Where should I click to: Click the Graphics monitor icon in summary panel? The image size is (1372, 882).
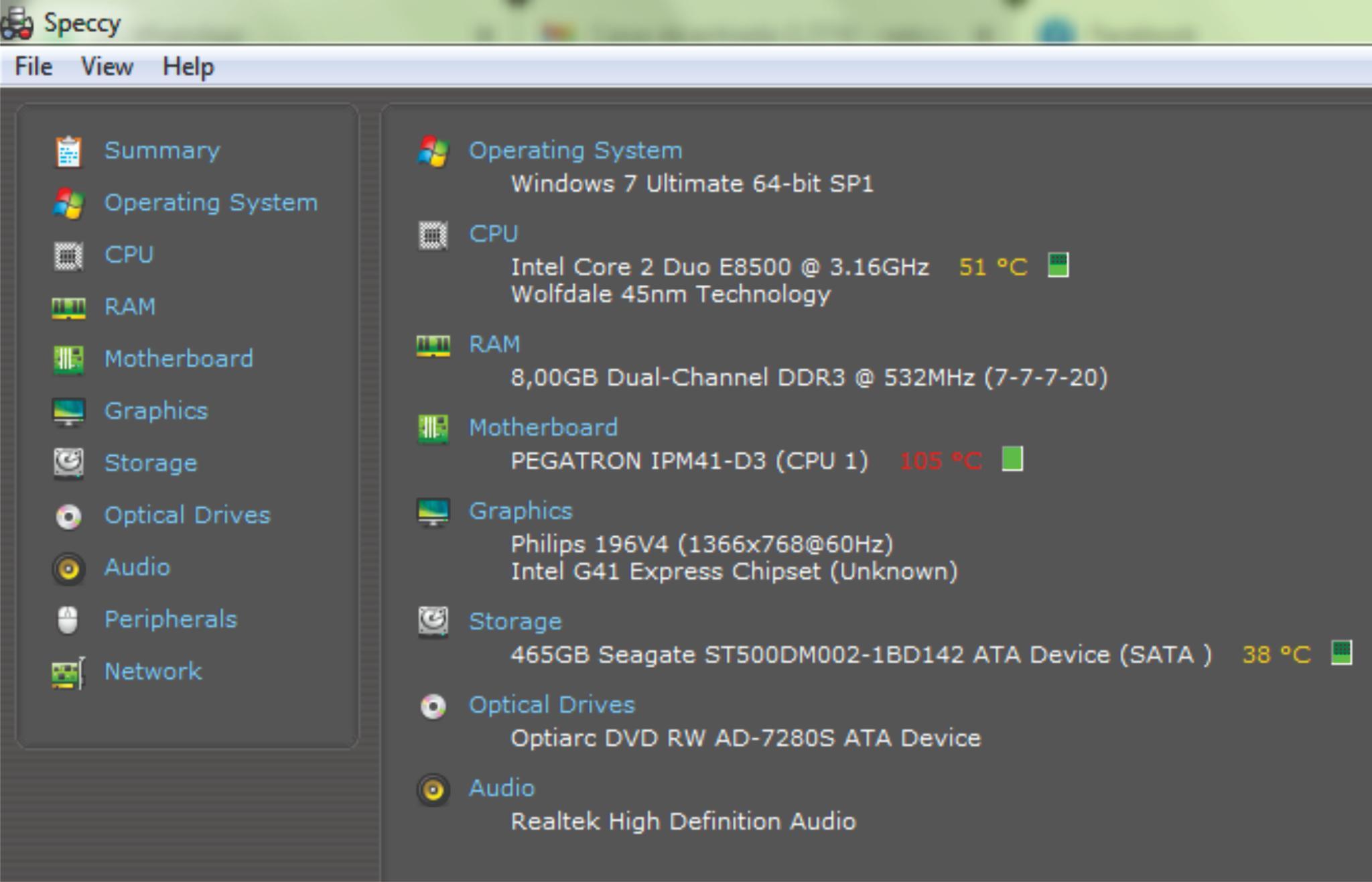[x=433, y=512]
